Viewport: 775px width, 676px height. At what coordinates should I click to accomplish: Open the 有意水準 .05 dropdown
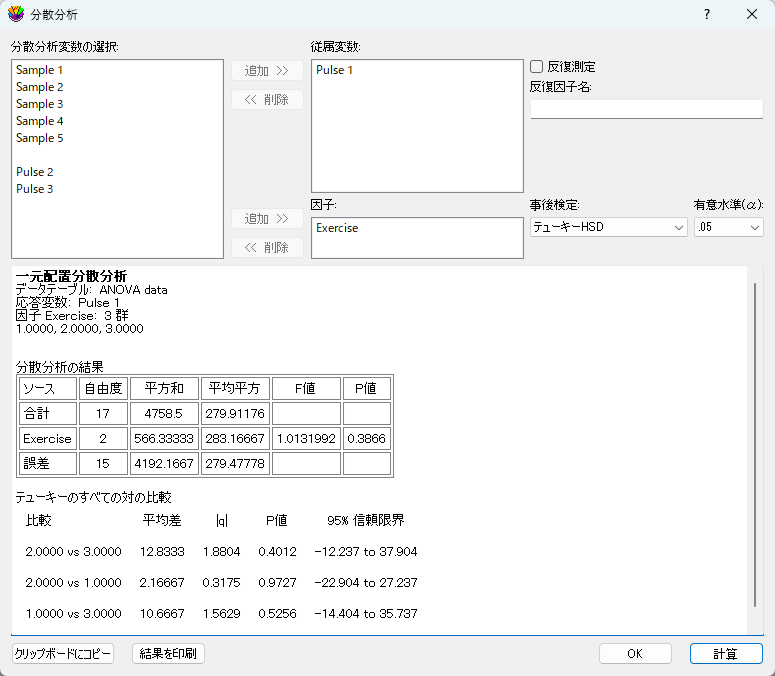728,227
